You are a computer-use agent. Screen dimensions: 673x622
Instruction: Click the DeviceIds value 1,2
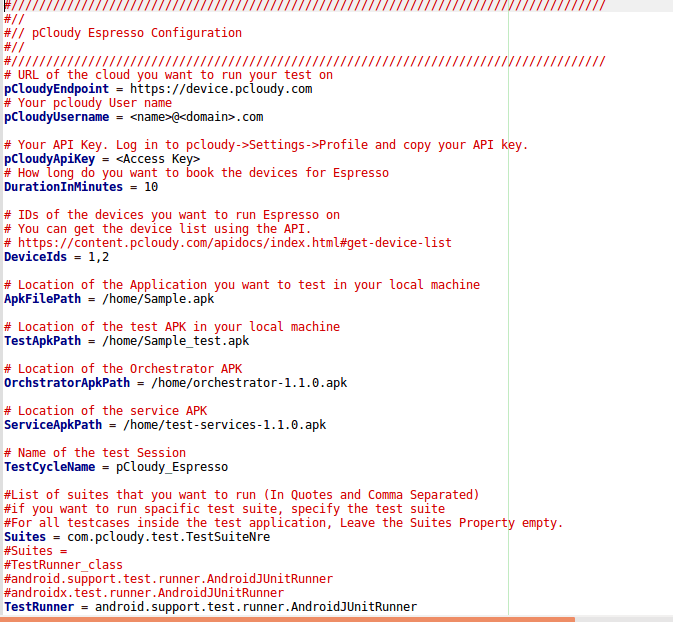click(x=99, y=257)
